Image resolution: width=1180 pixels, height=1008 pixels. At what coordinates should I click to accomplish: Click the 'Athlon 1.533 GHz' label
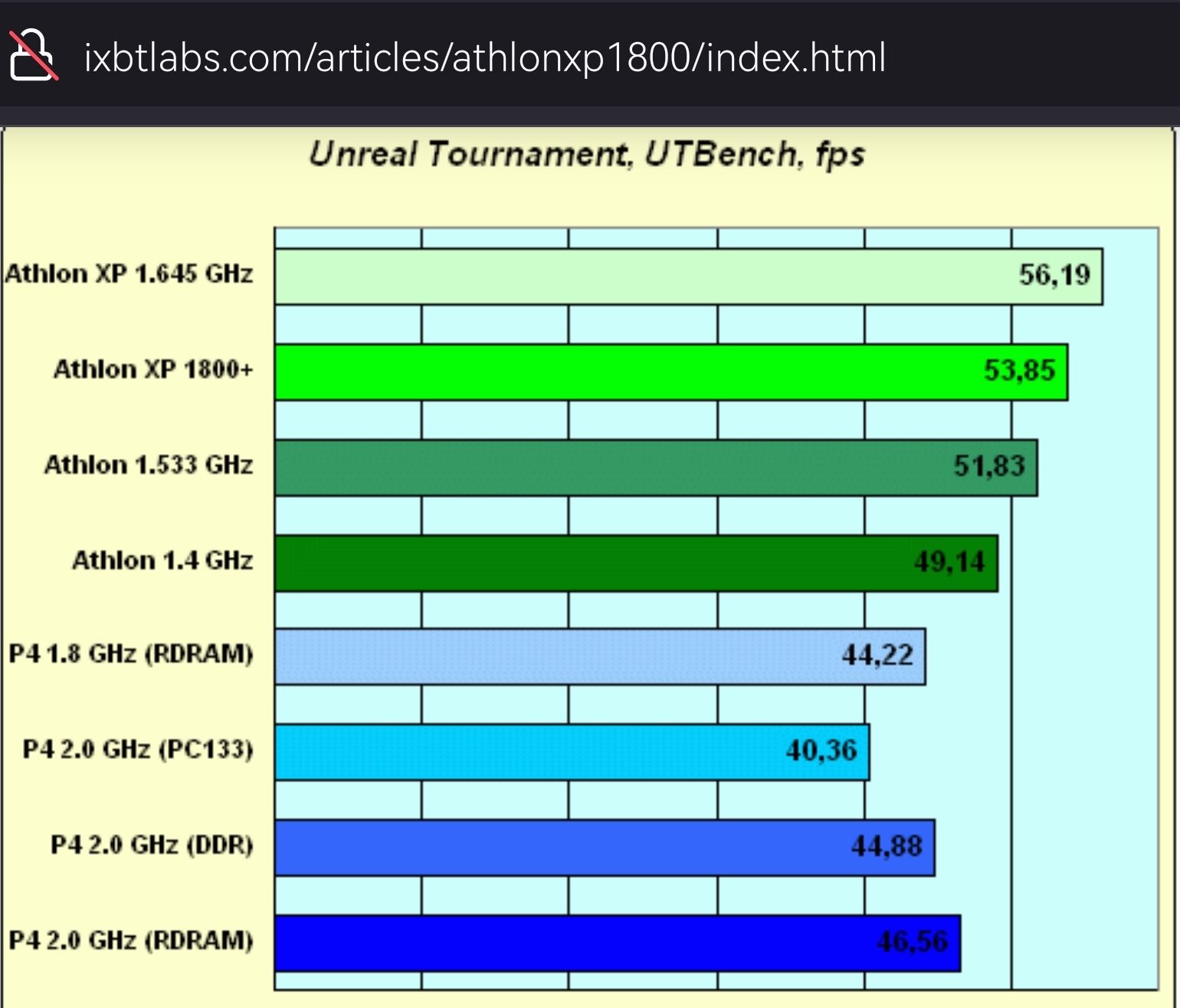pyautogui.click(x=149, y=465)
